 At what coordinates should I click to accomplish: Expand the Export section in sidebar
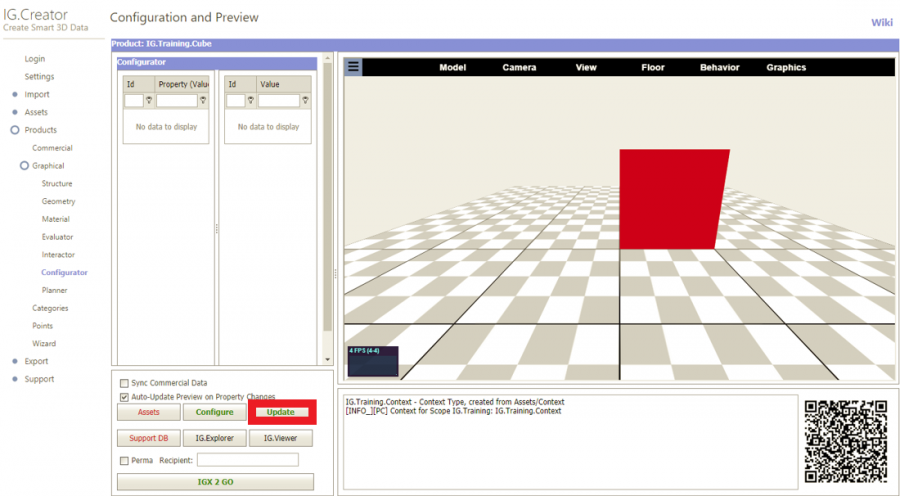click(15, 361)
